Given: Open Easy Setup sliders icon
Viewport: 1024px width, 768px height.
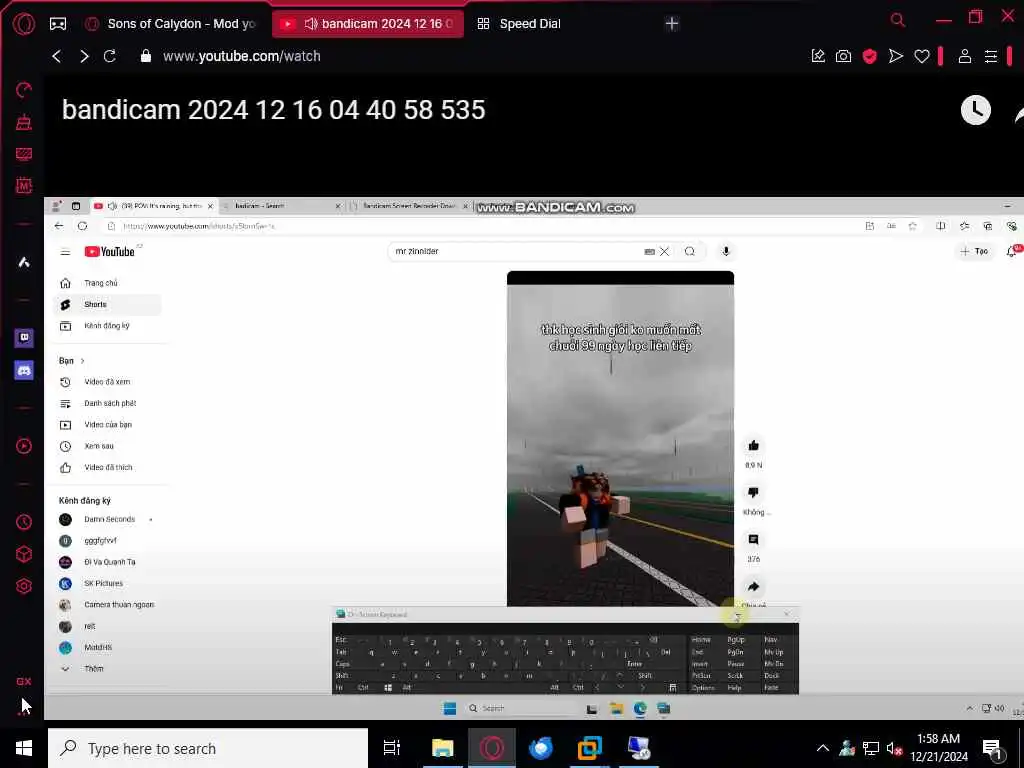Looking at the screenshot, I should coord(991,56).
